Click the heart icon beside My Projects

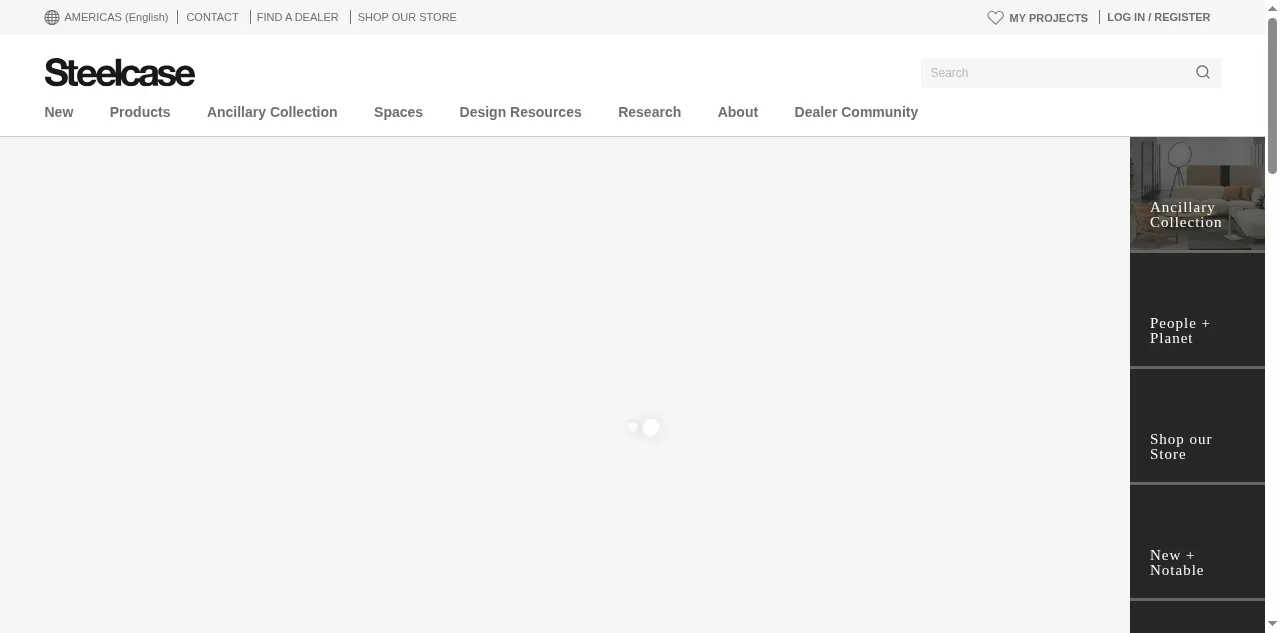pyautogui.click(x=995, y=18)
